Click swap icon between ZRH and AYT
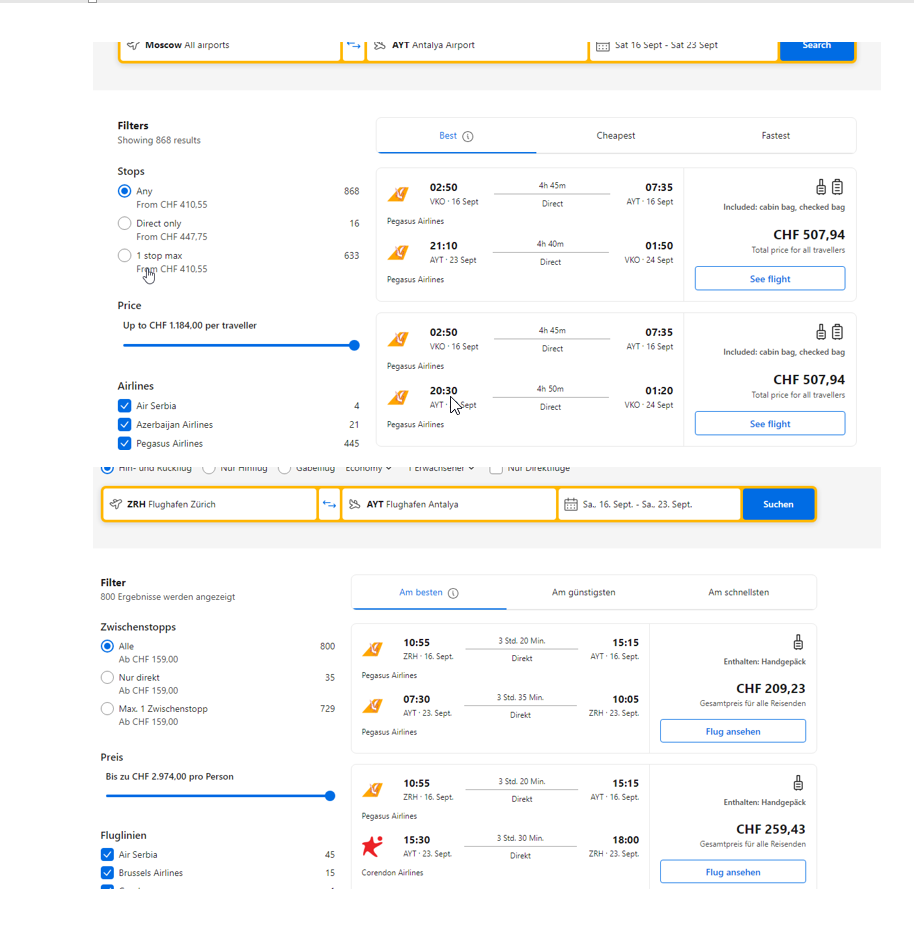 coord(329,504)
